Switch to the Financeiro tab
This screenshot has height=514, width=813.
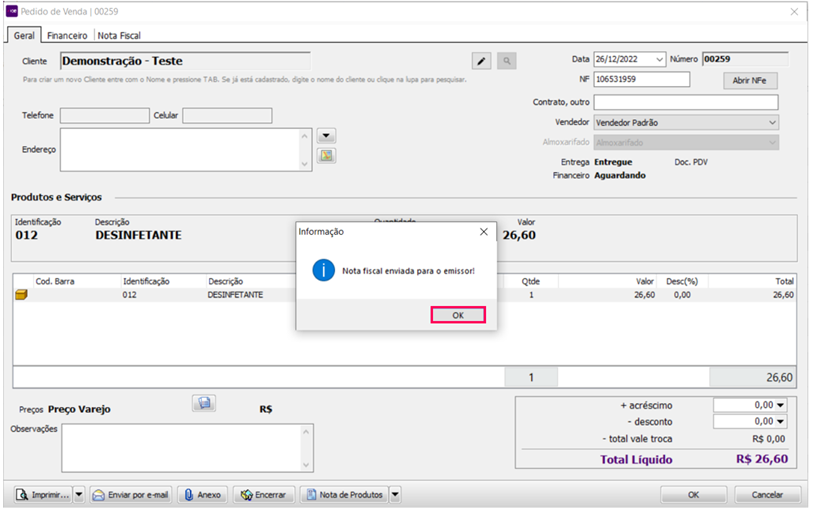click(x=67, y=35)
